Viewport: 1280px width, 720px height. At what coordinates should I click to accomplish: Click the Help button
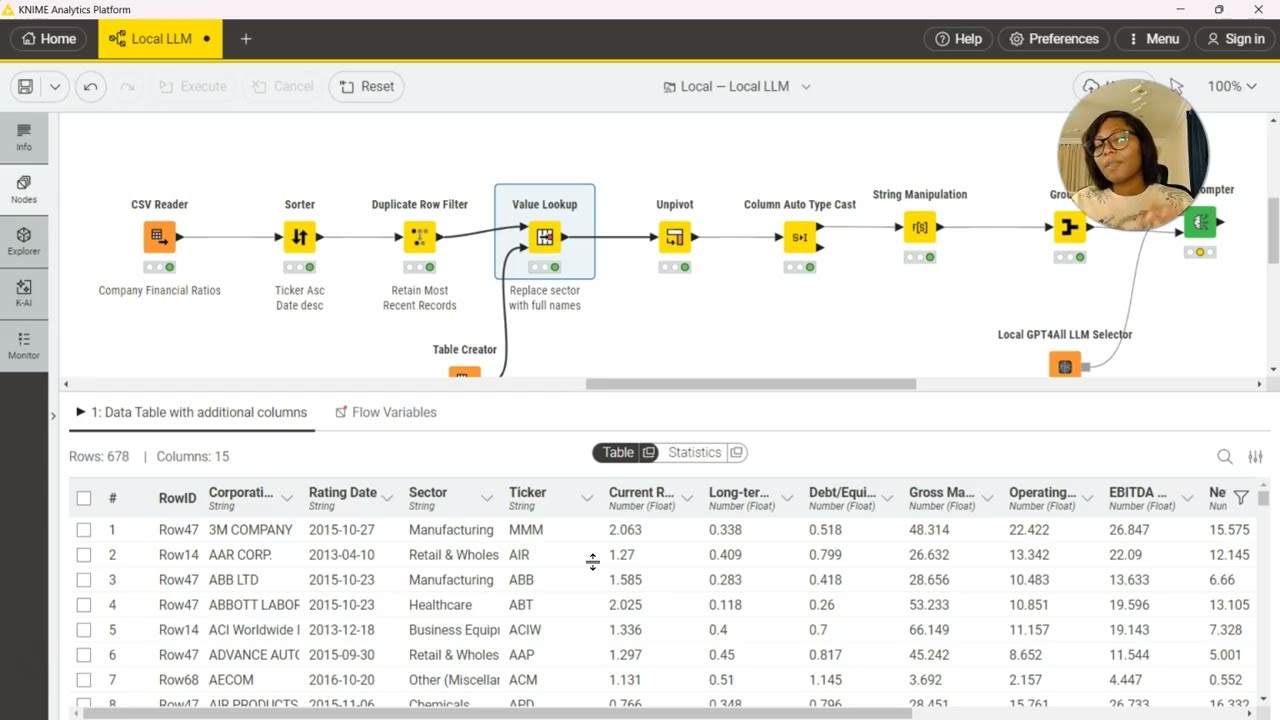(x=958, y=39)
